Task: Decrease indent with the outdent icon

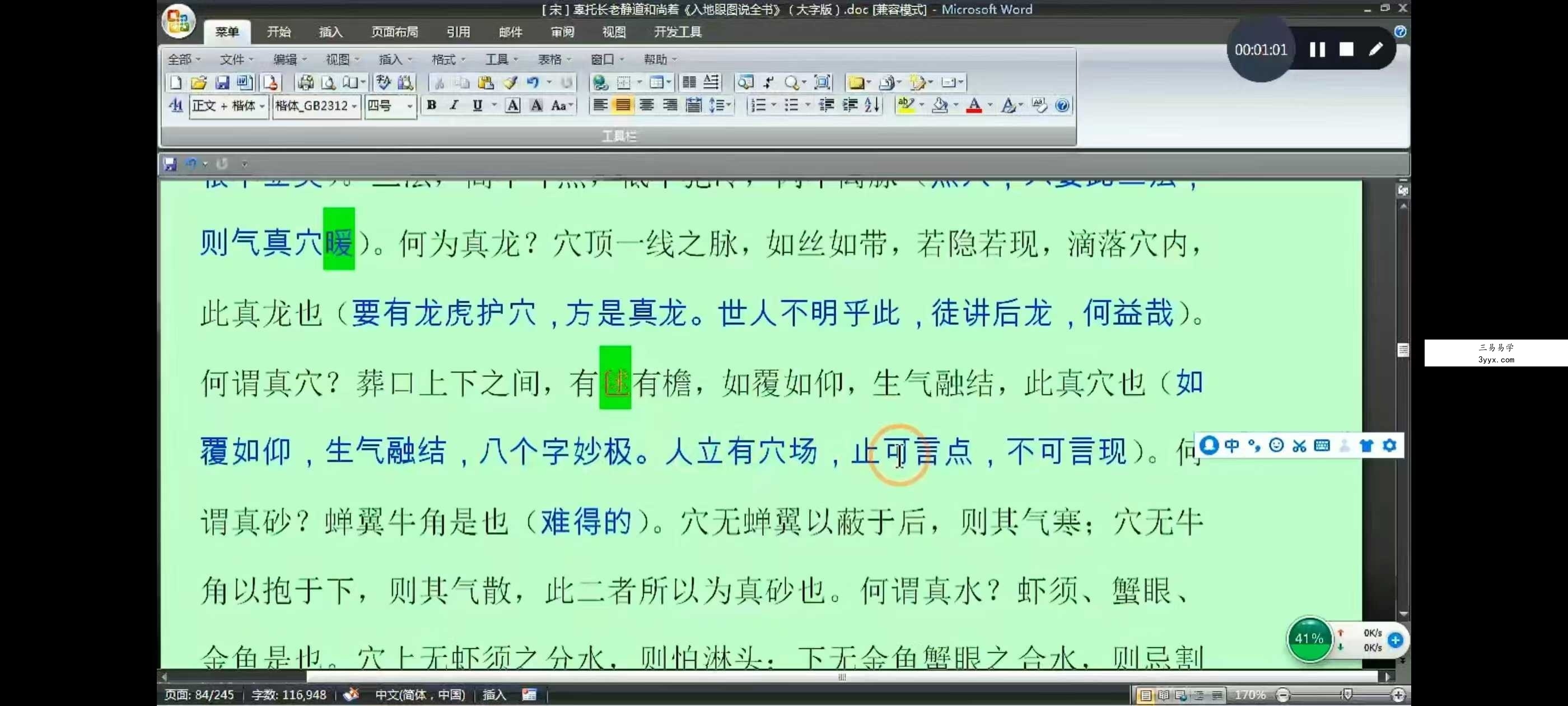Action: coord(826,105)
